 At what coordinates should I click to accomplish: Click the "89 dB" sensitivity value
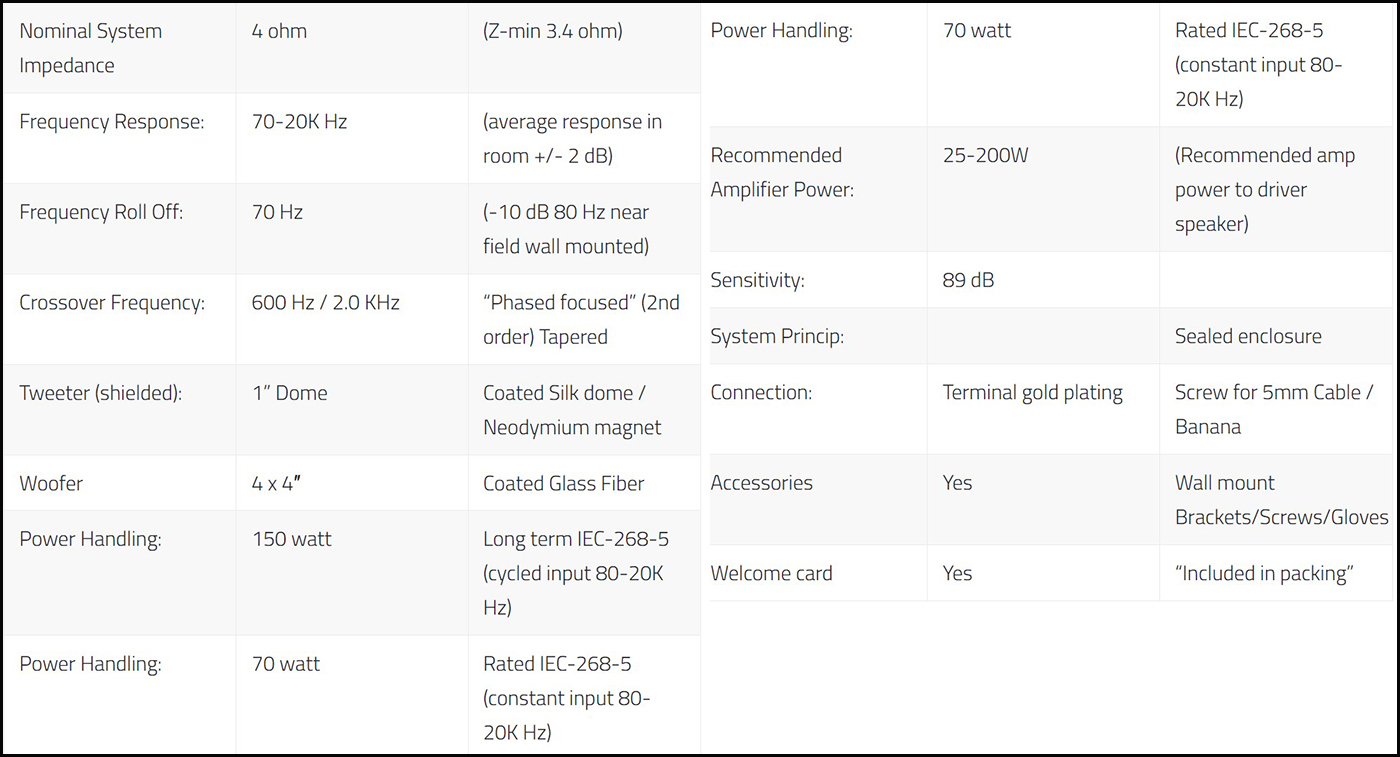(x=968, y=280)
